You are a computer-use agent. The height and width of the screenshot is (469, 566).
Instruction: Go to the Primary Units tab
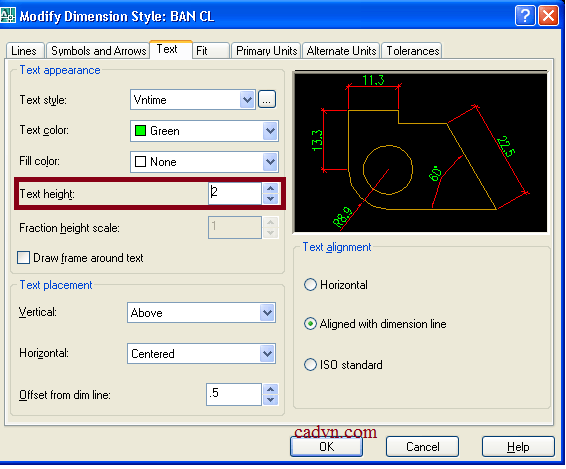point(266,51)
